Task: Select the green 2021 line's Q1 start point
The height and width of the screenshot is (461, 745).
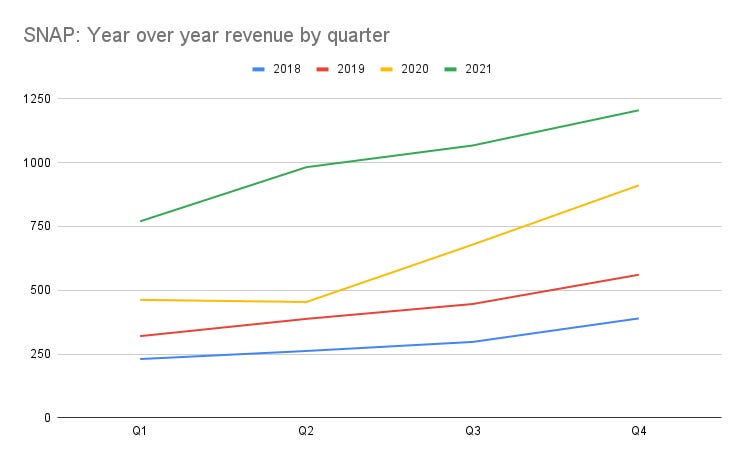Action: coord(141,221)
